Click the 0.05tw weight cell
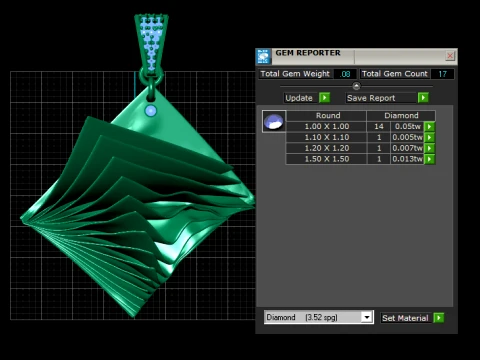 pyautogui.click(x=407, y=127)
